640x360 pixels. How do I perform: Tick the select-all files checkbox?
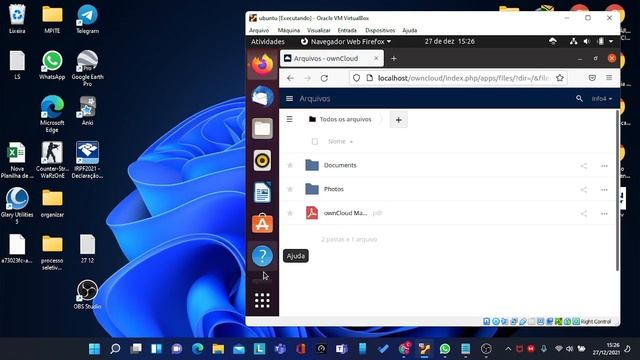coord(315,142)
